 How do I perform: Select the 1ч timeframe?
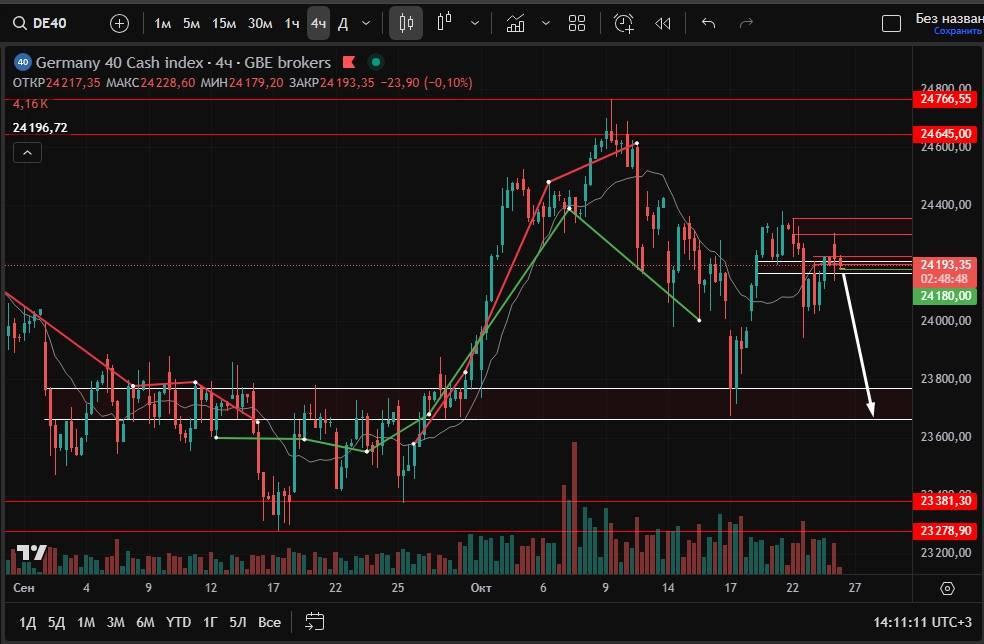click(291, 23)
